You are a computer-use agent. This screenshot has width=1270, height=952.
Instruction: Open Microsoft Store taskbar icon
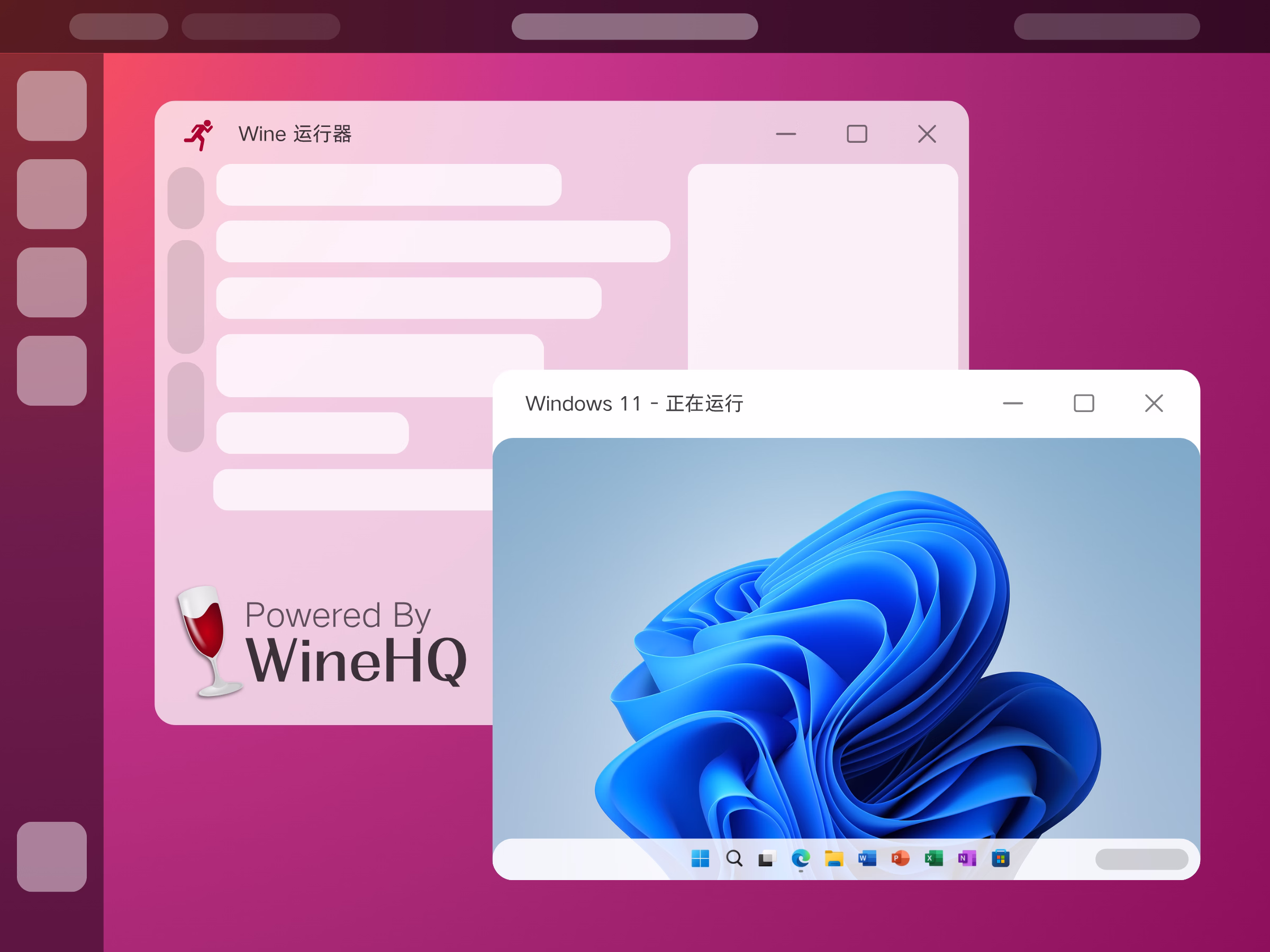point(1000,858)
